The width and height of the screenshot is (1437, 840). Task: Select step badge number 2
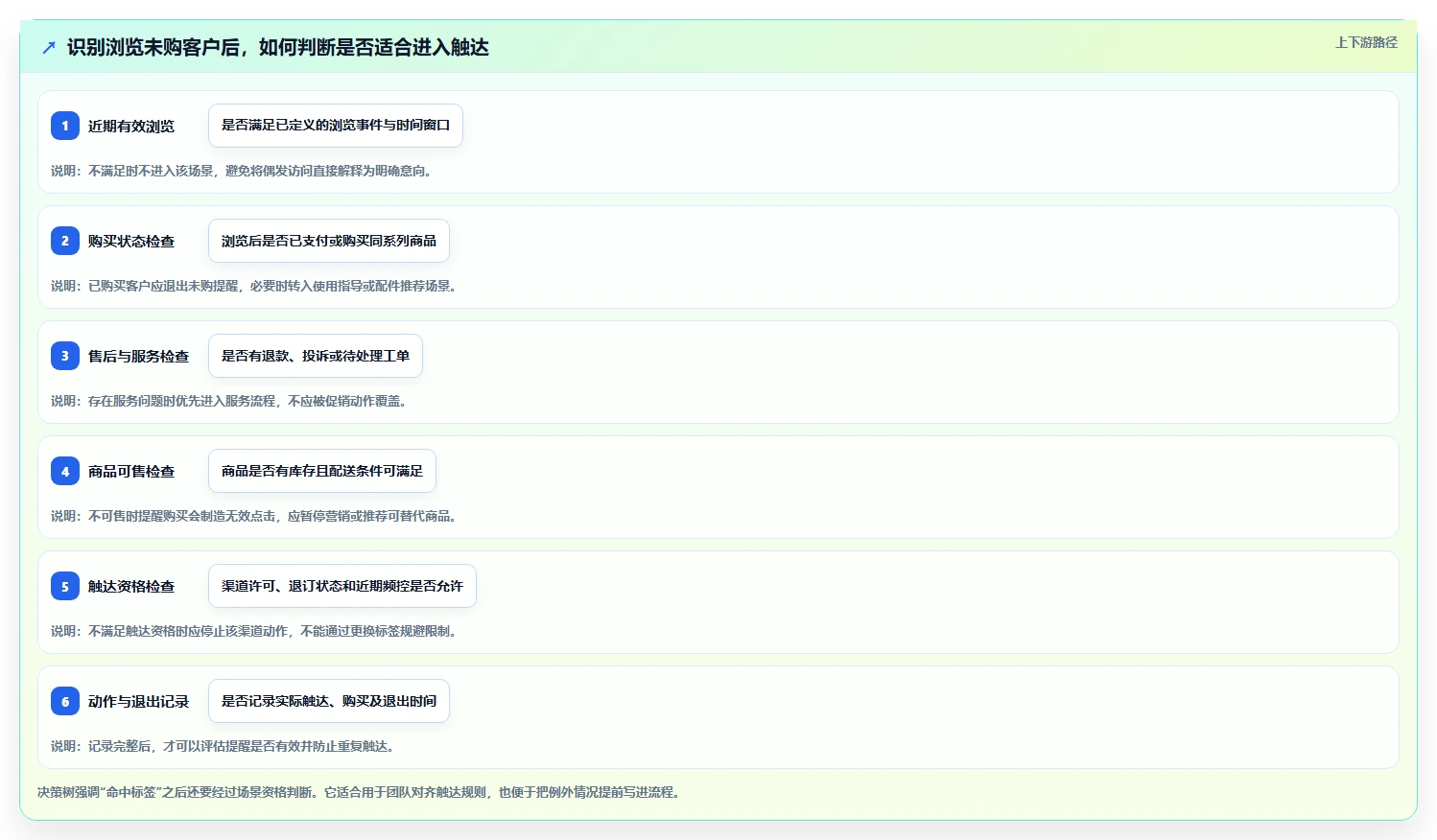(x=65, y=241)
